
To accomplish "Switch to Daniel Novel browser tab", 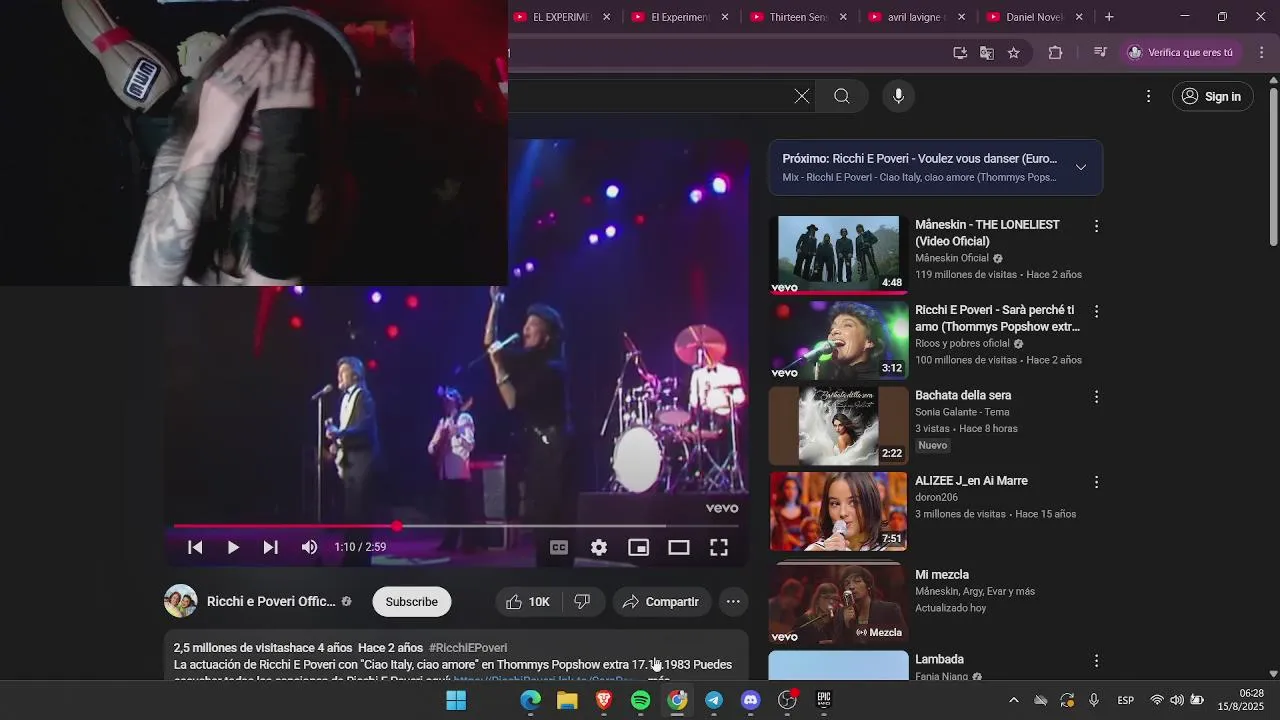I will tap(1034, 17).
